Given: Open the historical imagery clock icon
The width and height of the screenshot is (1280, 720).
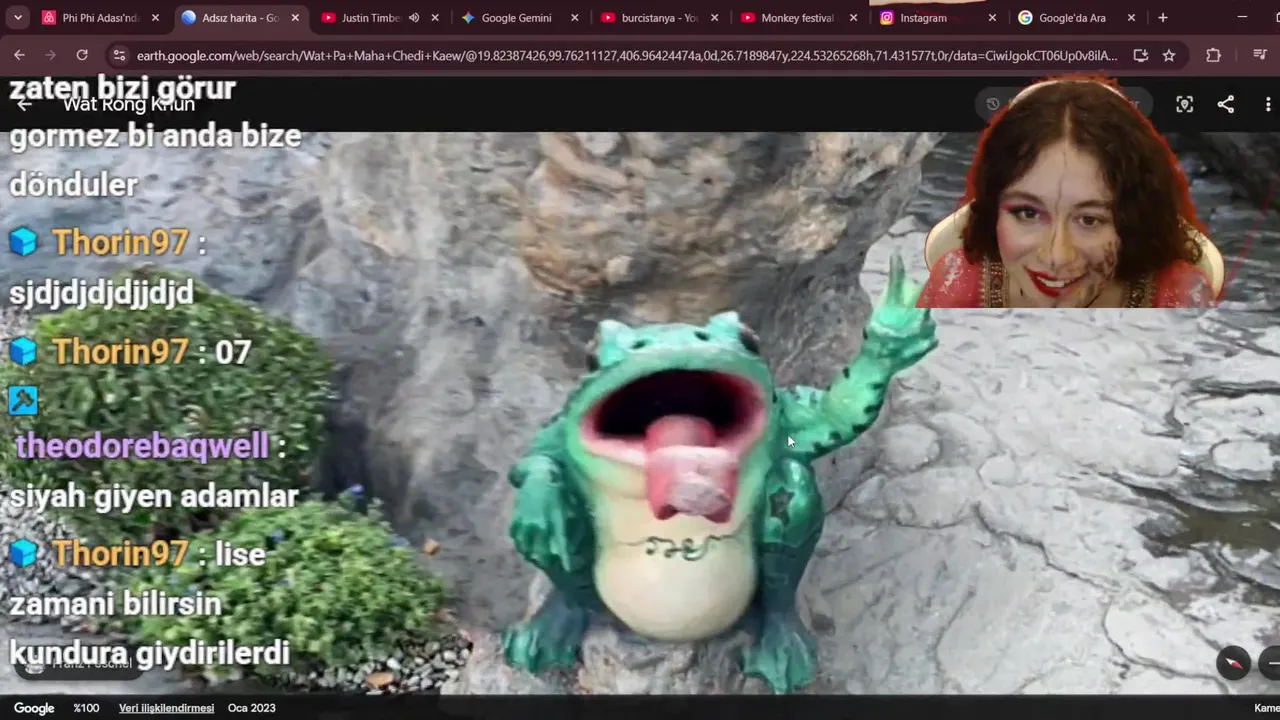Looking at the screenshot, I should coord(993,104).
